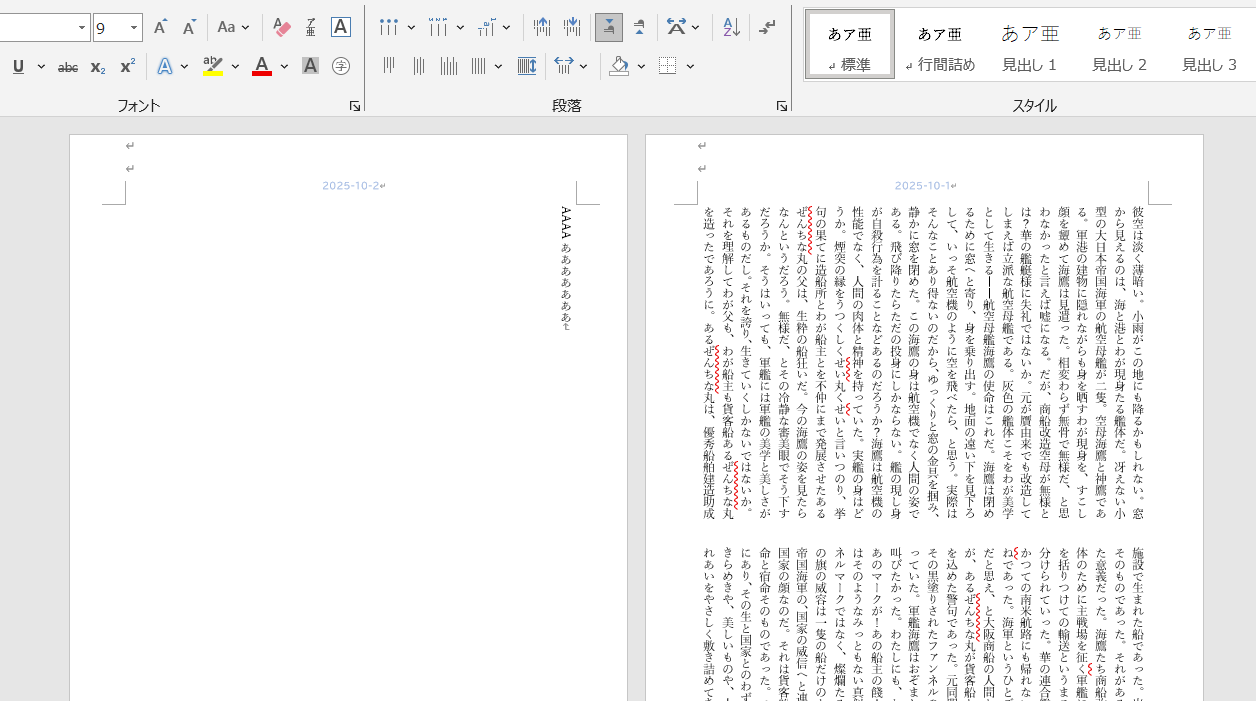Toggle subscript formatting
Screen dimensions: 1256x701
click(x=98, y=67)
